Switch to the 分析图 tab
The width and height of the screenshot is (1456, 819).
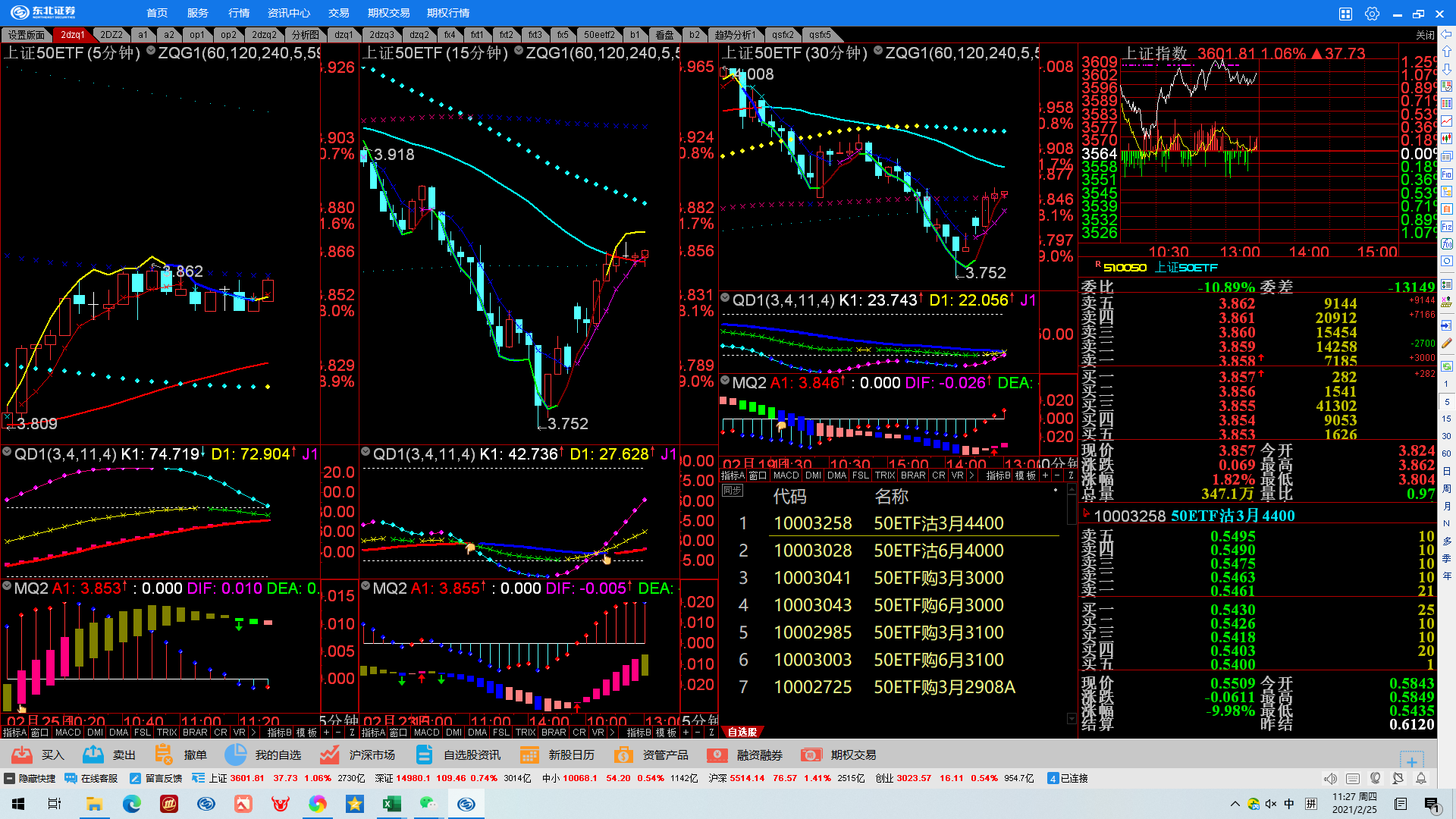click(305, 35)
